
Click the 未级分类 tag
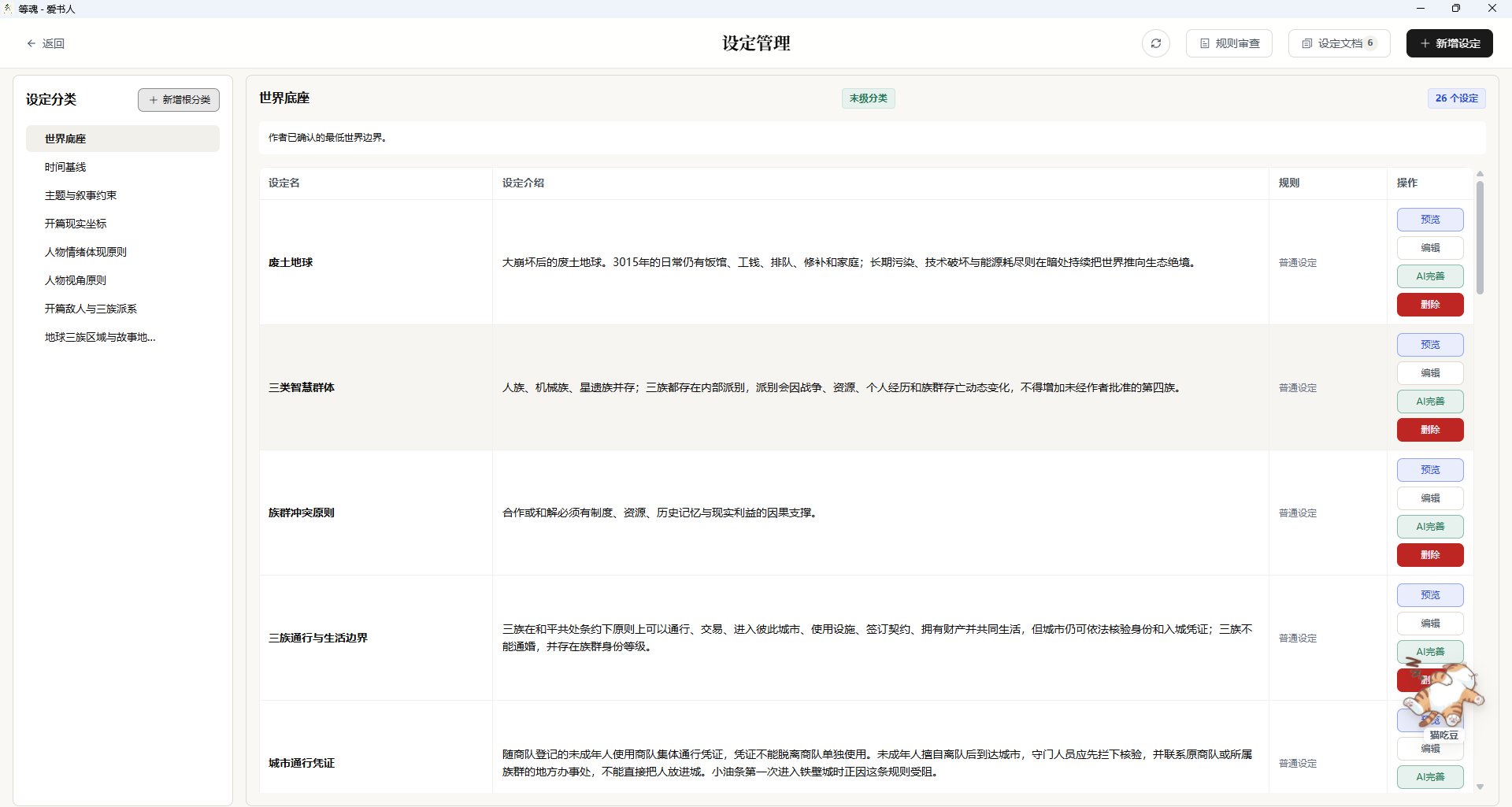click(x=868, y=98)
